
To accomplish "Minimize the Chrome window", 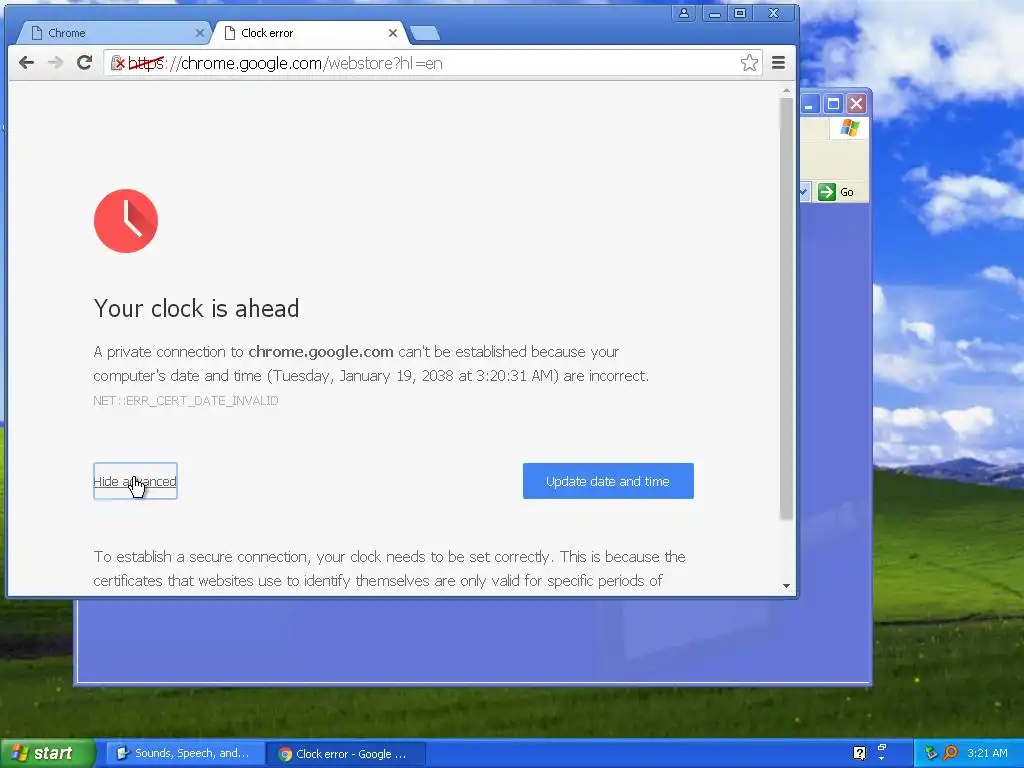I will [715, 13].
